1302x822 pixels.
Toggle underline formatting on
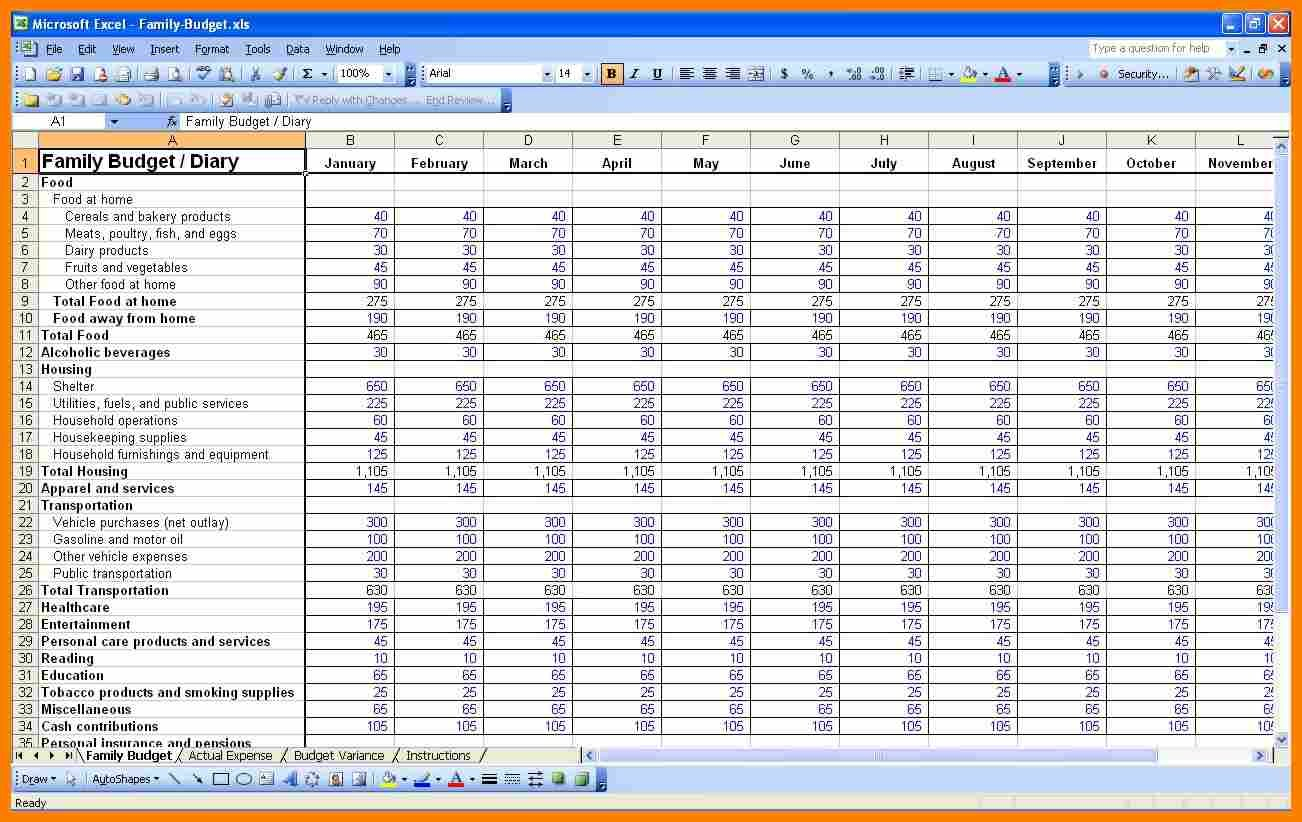pyautogui.click(x=657, y=73)
